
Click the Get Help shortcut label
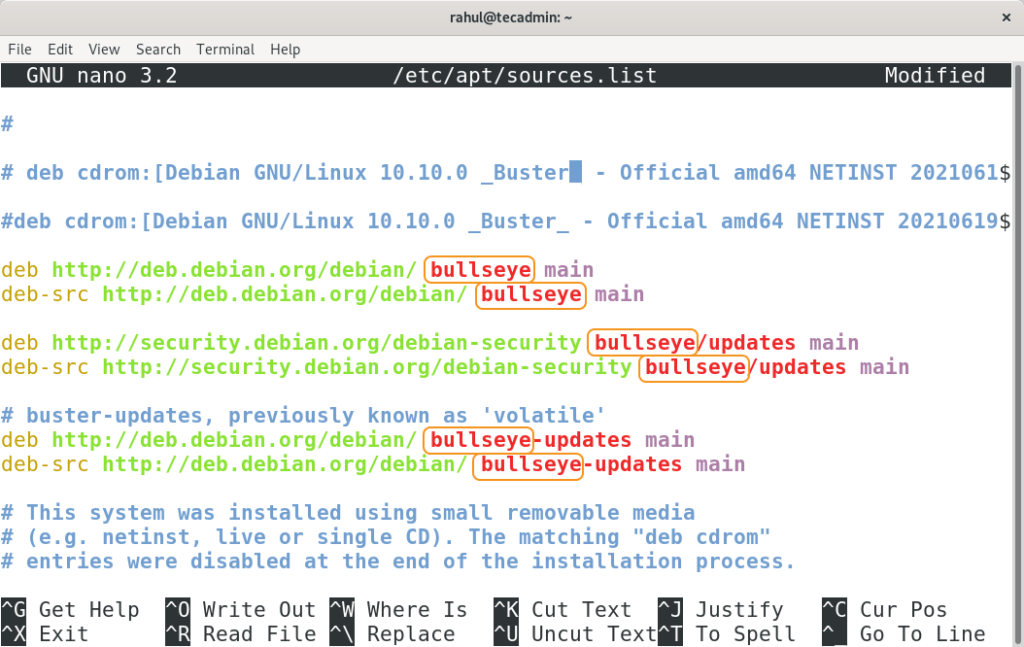click(x=88, y=610)
